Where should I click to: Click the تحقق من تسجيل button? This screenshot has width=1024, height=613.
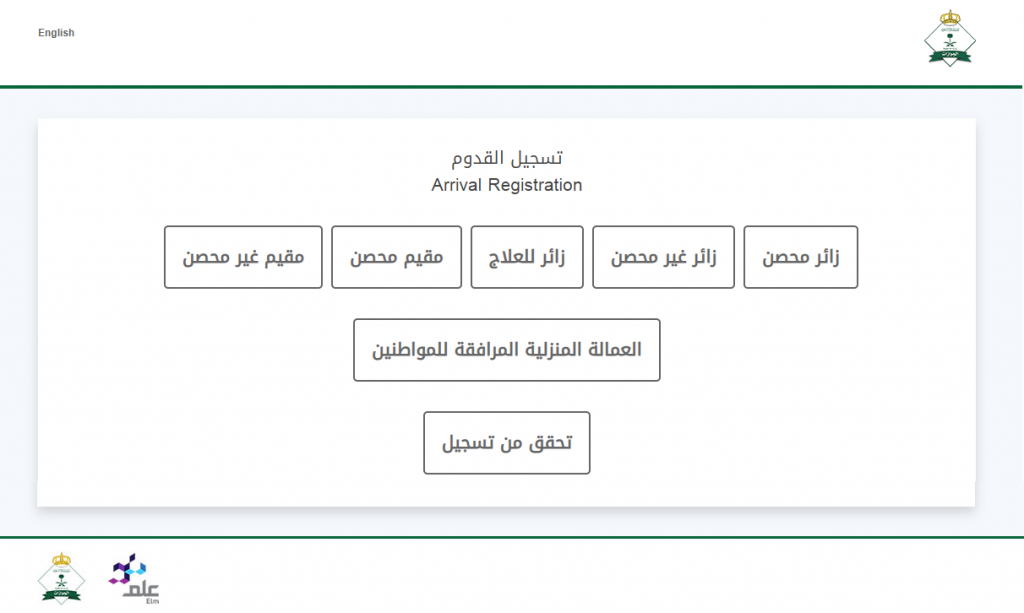click(507, 443)
